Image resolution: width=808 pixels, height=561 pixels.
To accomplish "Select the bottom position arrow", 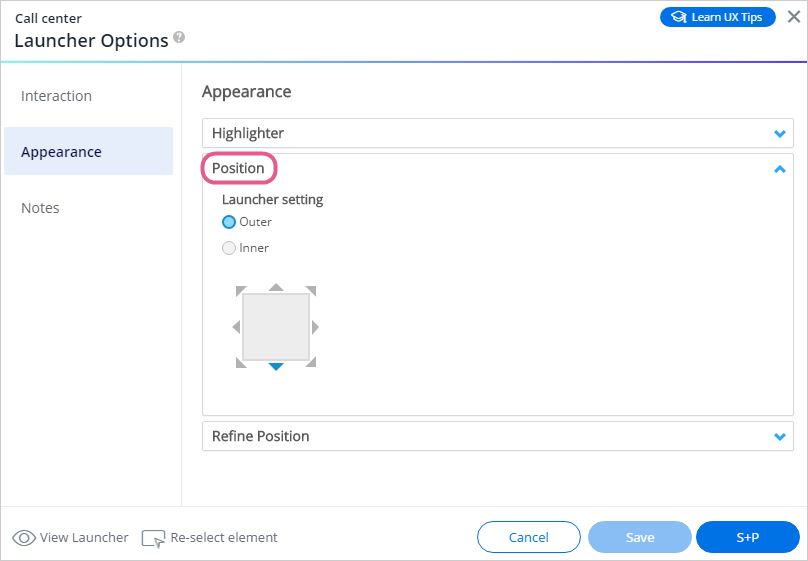I will [x=276, y=367].
